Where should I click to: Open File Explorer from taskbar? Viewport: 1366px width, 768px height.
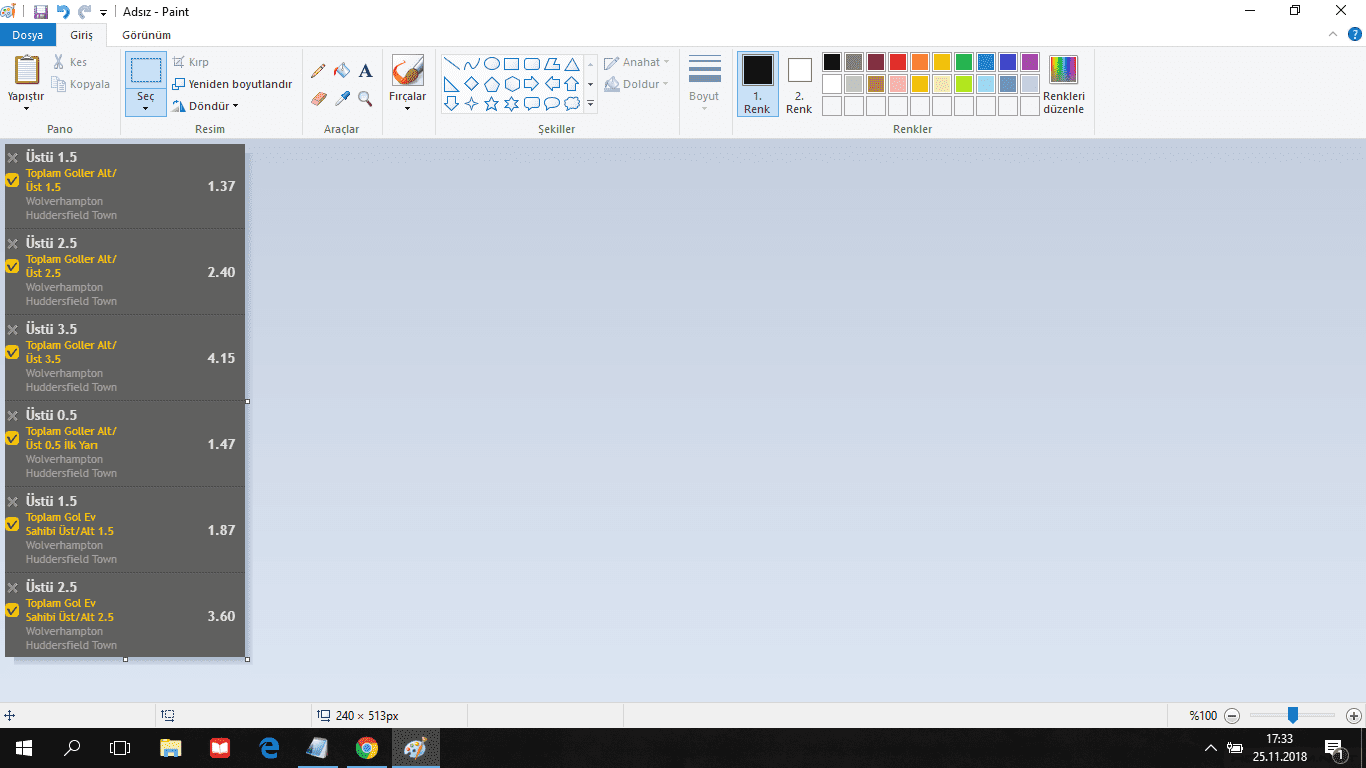171,747
